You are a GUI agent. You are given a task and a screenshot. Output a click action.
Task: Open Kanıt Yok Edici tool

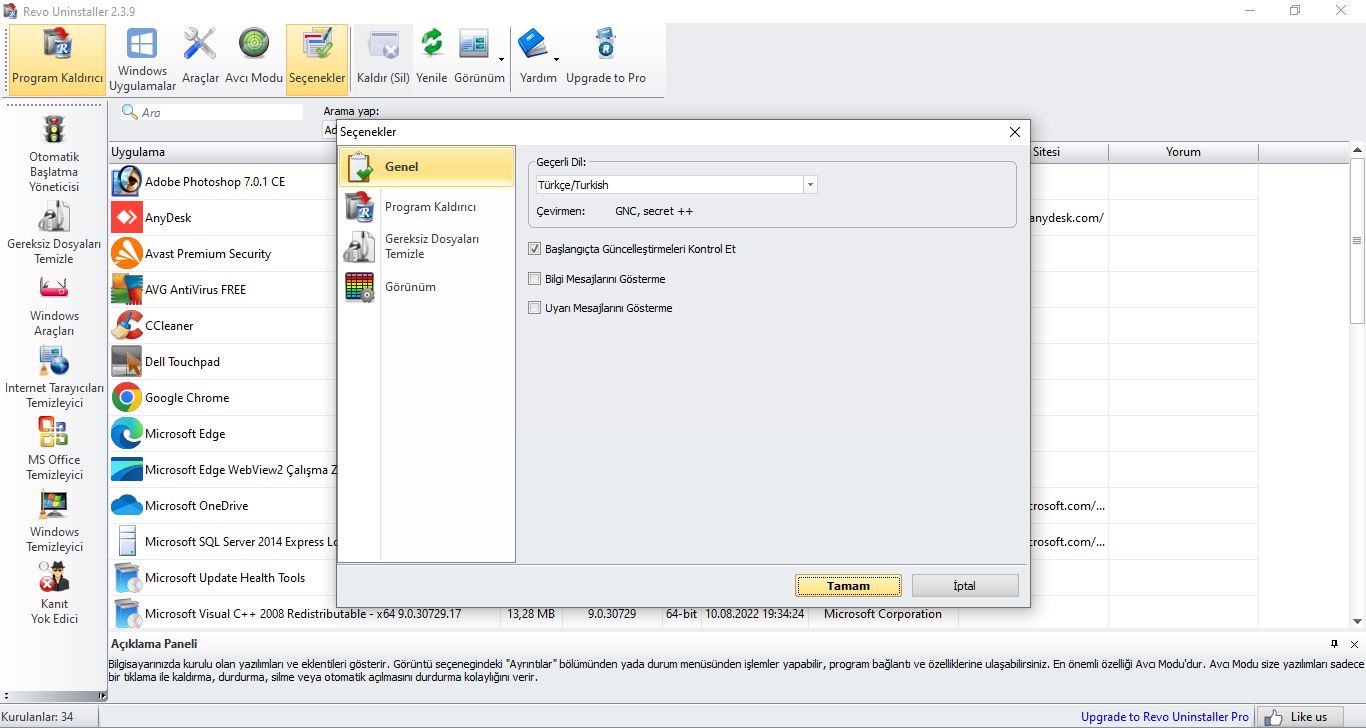pyautogui.click(x=54, y=593)
